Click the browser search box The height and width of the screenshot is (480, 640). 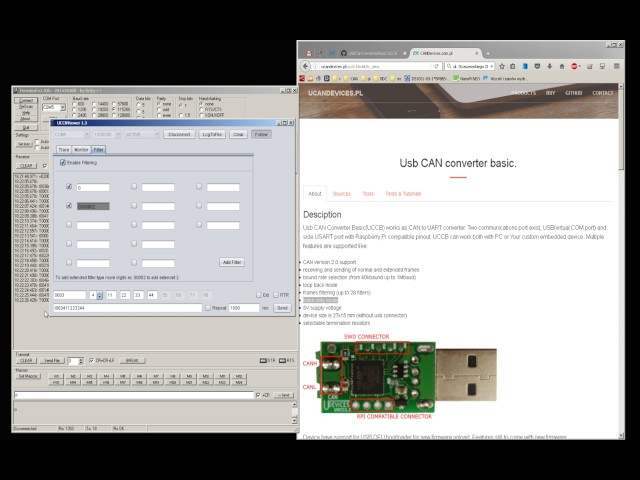pyautogui.click(x=469, y=66)
